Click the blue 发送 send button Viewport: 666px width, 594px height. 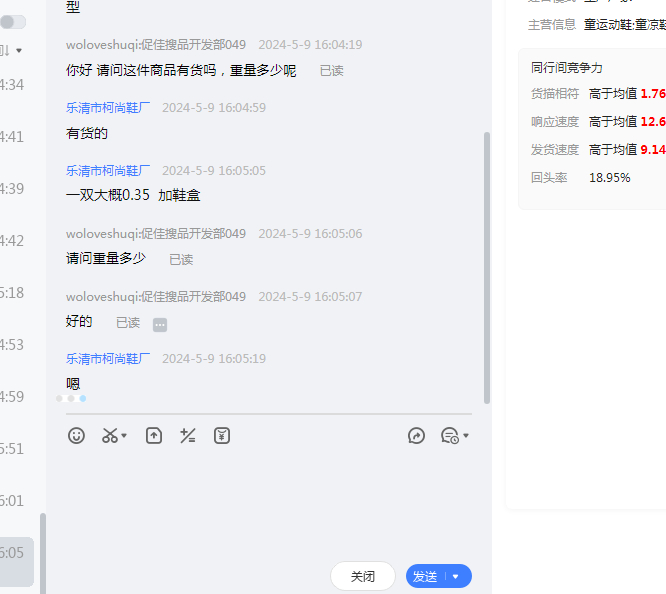click(426, 576)
